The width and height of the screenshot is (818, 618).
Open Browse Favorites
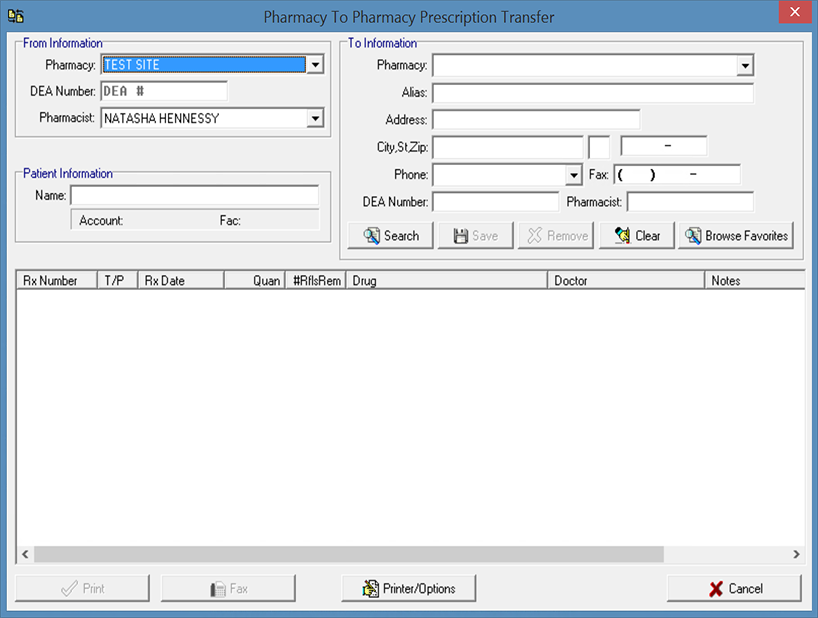coord(735,236)
